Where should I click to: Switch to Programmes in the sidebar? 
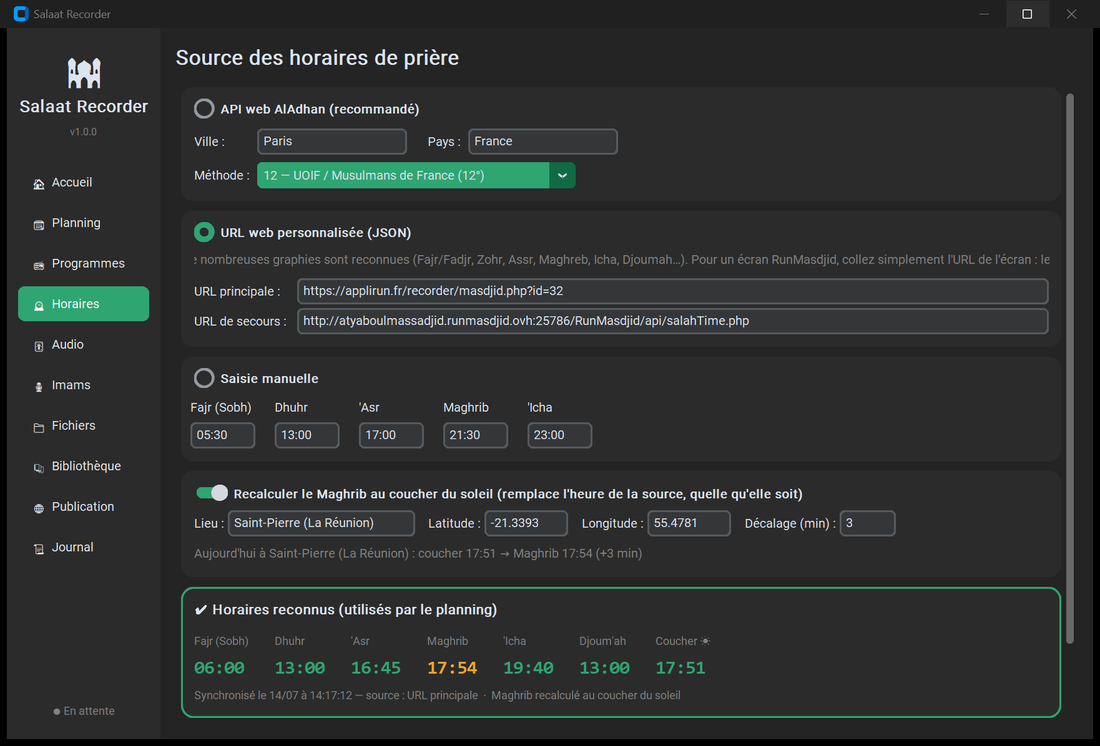point(83,264)
